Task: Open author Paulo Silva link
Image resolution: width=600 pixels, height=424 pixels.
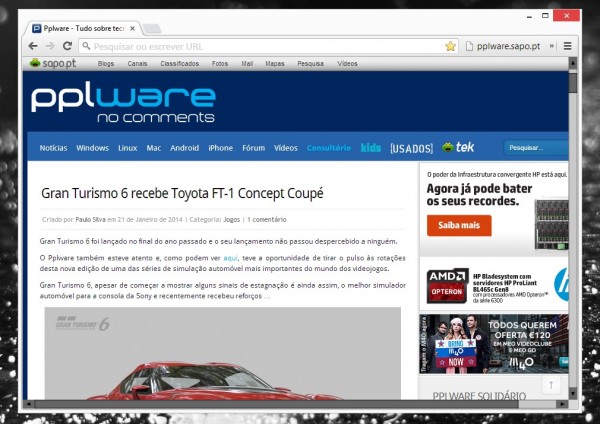Action: pyautogui.click(x=90, y=220)
